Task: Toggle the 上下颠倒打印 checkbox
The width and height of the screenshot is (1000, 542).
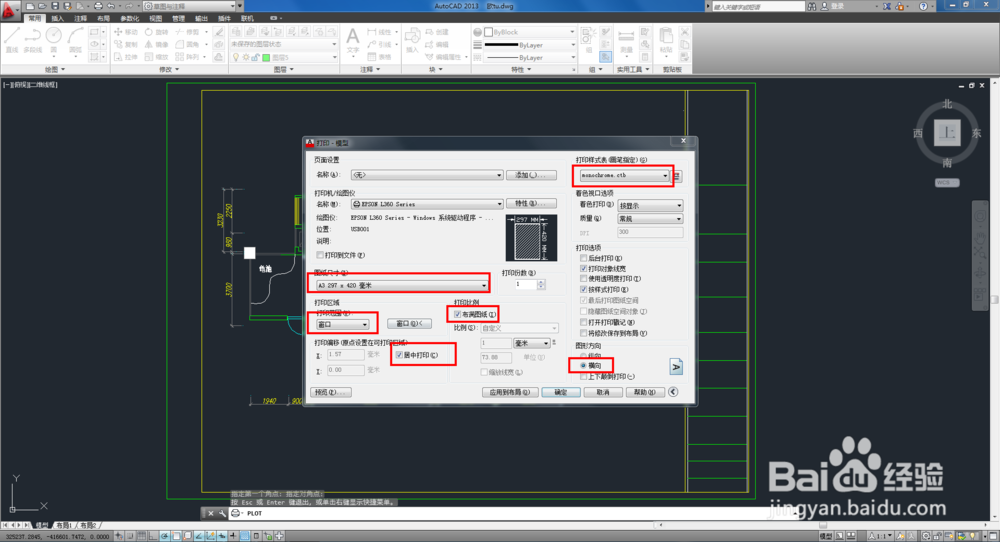Action: coord(584,377)
